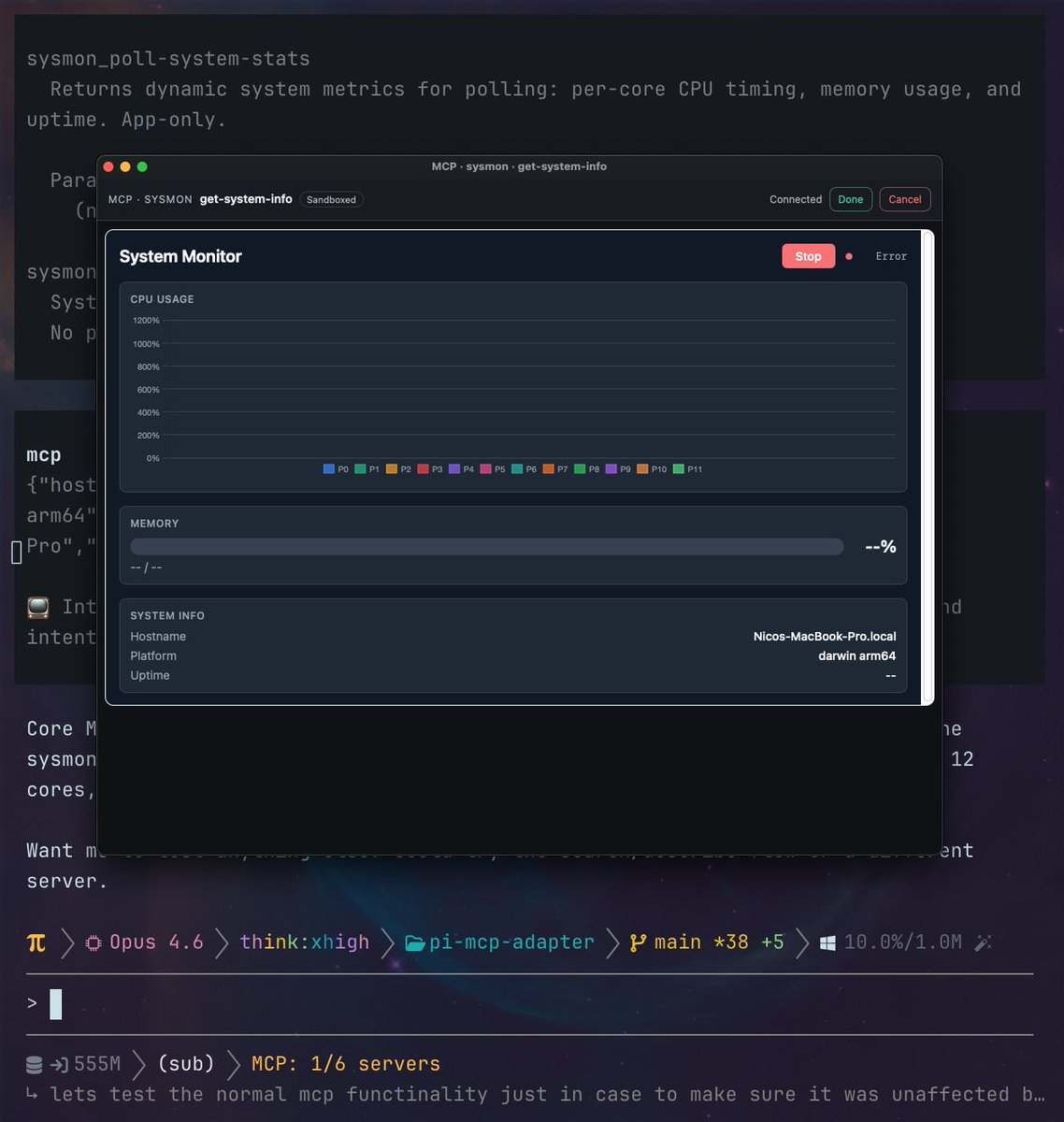Click the Error status text
The width and height of the screenshot is (1064, 1122).
point(891,256)
